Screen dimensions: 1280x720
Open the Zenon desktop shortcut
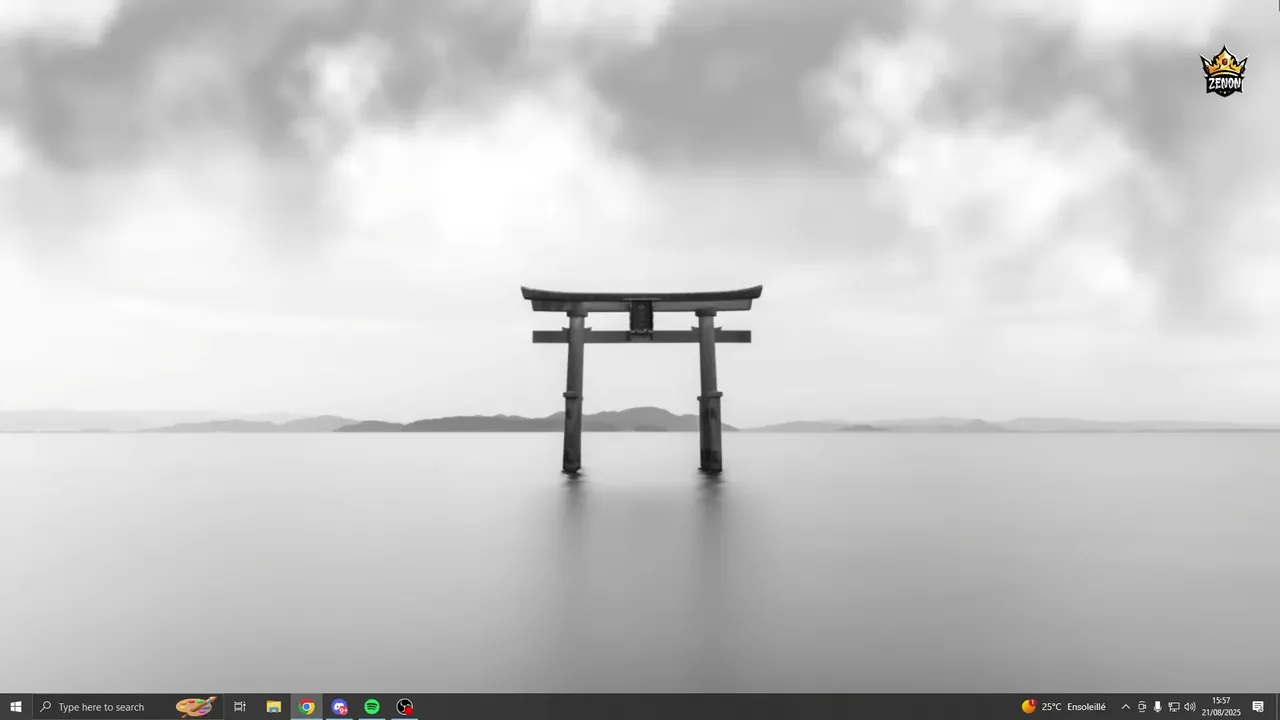click(x=1224, y=71)
